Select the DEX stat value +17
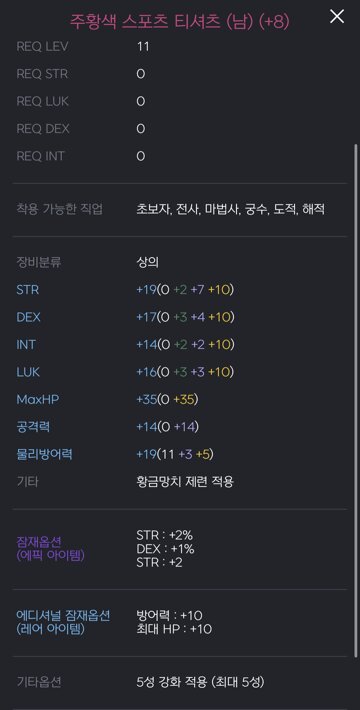 (146, 317)
